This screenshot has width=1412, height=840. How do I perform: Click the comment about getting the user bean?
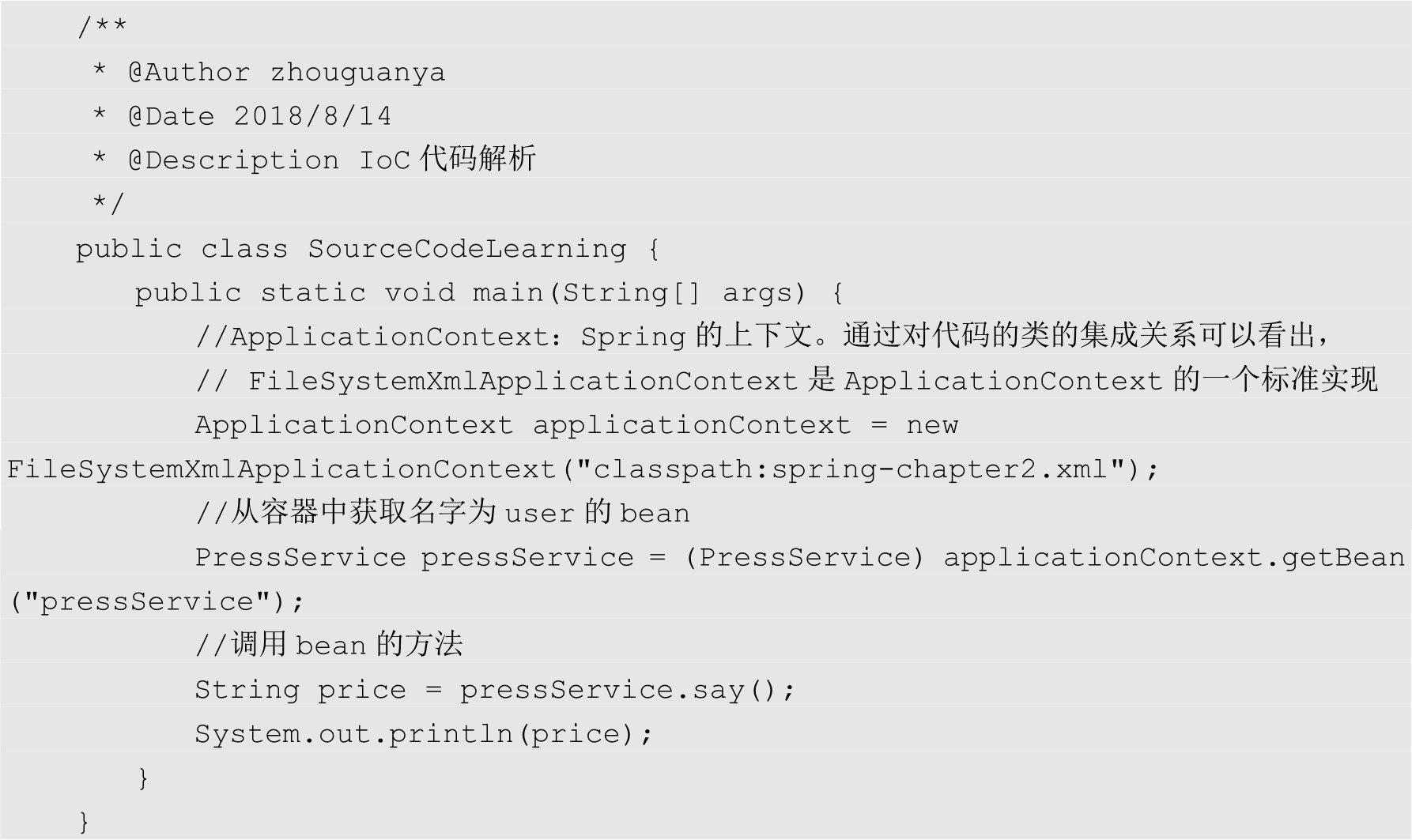tap(443, 514)
